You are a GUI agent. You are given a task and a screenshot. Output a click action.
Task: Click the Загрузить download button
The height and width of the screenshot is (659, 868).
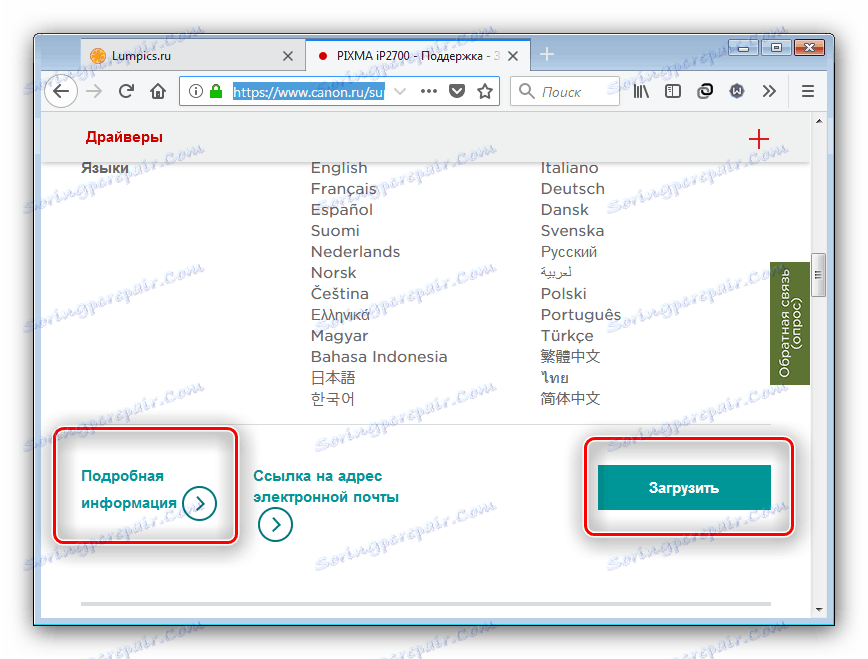(x=684, y=487)
